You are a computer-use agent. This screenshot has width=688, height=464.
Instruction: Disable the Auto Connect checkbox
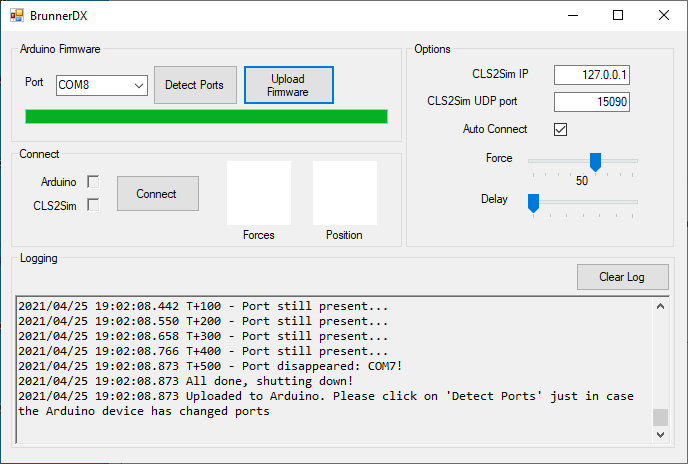click(x=560, y=129)
